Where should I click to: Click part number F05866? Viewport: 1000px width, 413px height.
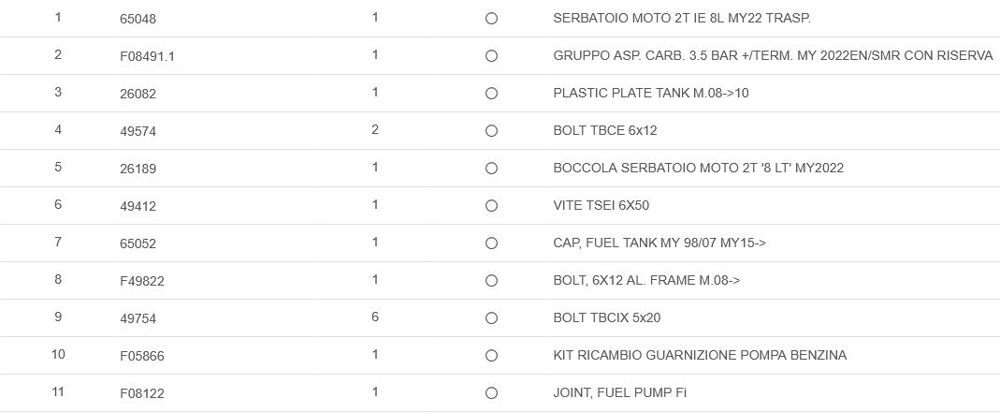coord(142,356)
